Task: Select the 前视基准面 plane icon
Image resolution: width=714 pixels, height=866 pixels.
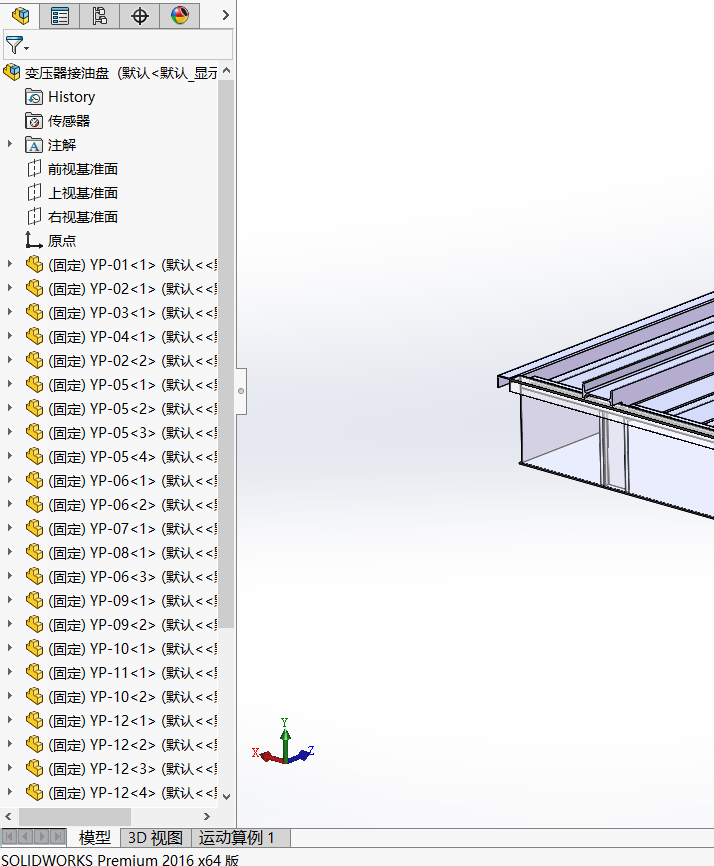Action: [x=34, y=168]
